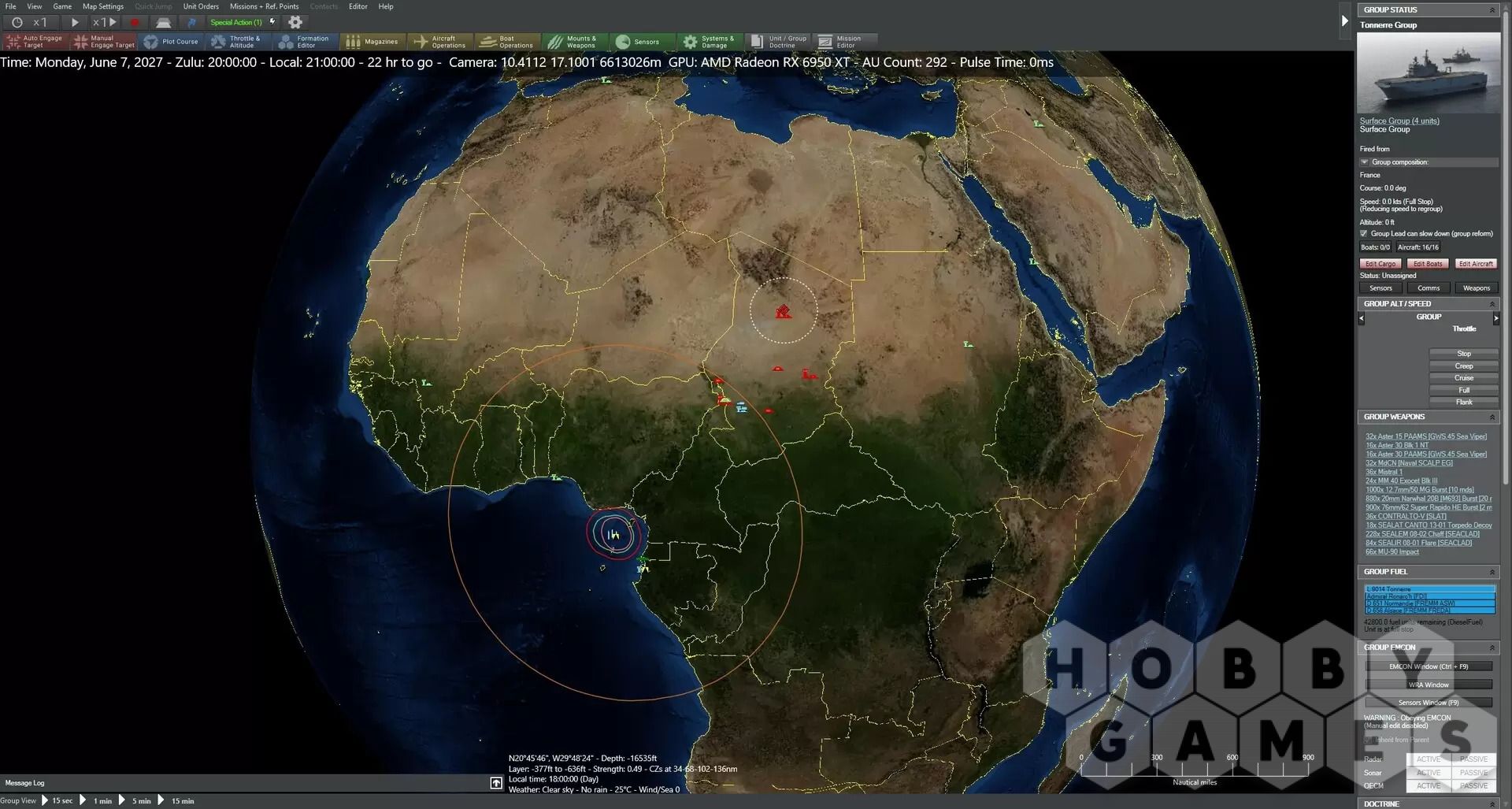Launch the Mission Editor

[x=845, y=42]
